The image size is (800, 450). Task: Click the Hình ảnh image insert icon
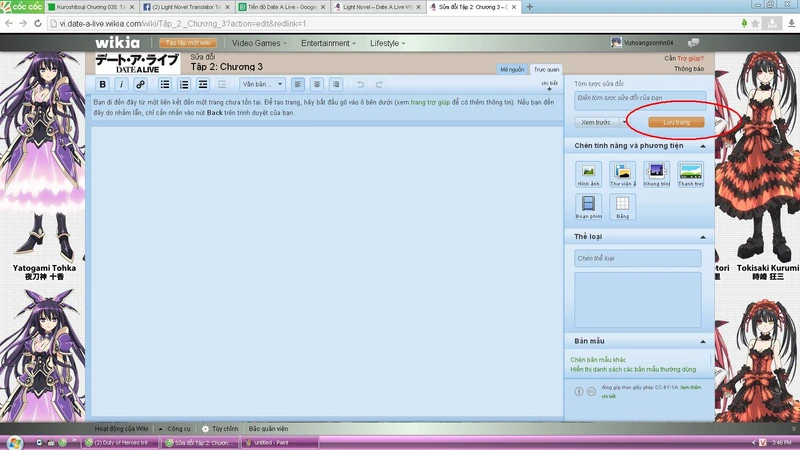click(589, 172)
